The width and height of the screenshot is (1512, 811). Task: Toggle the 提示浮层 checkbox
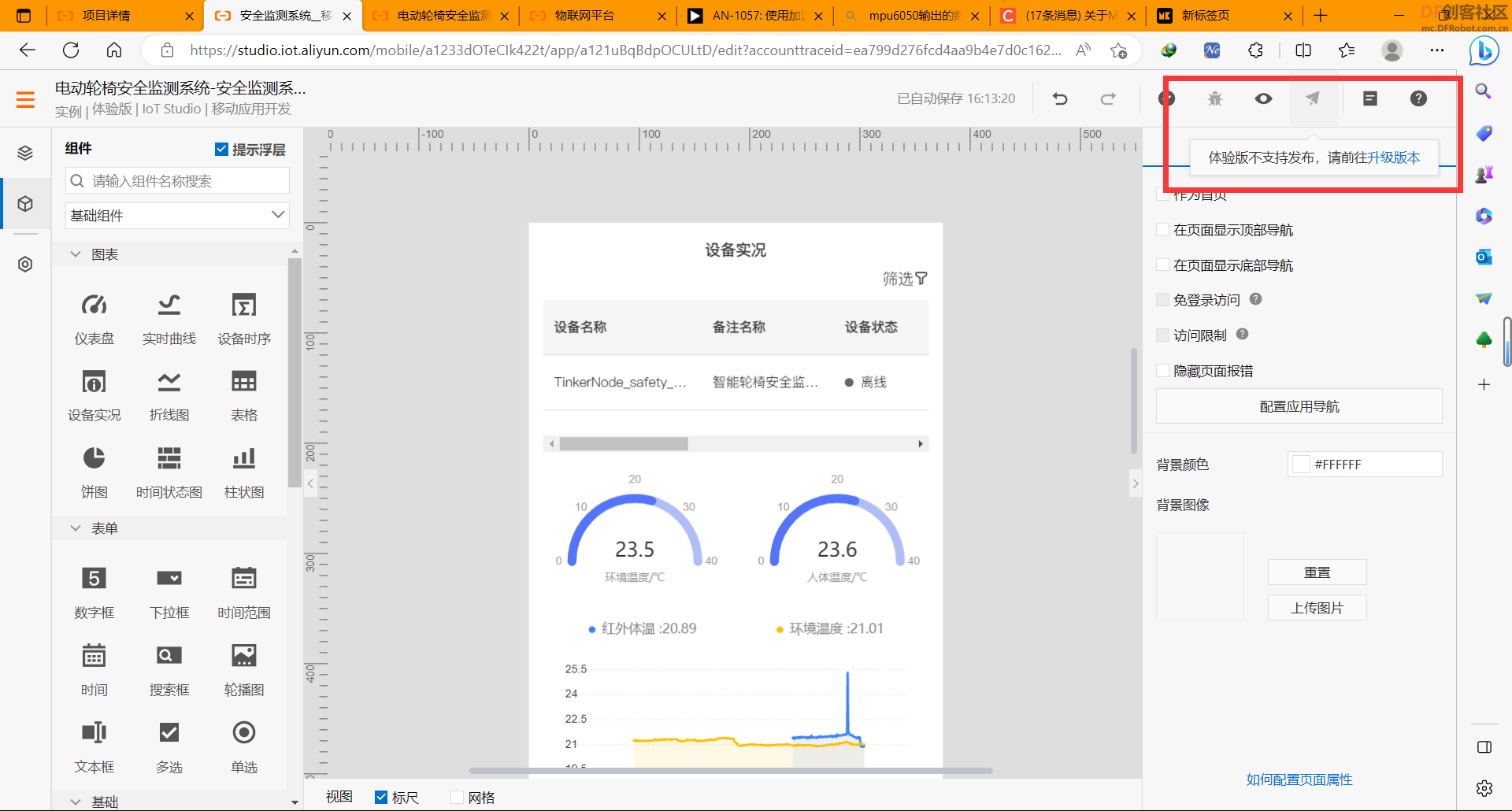221,150
